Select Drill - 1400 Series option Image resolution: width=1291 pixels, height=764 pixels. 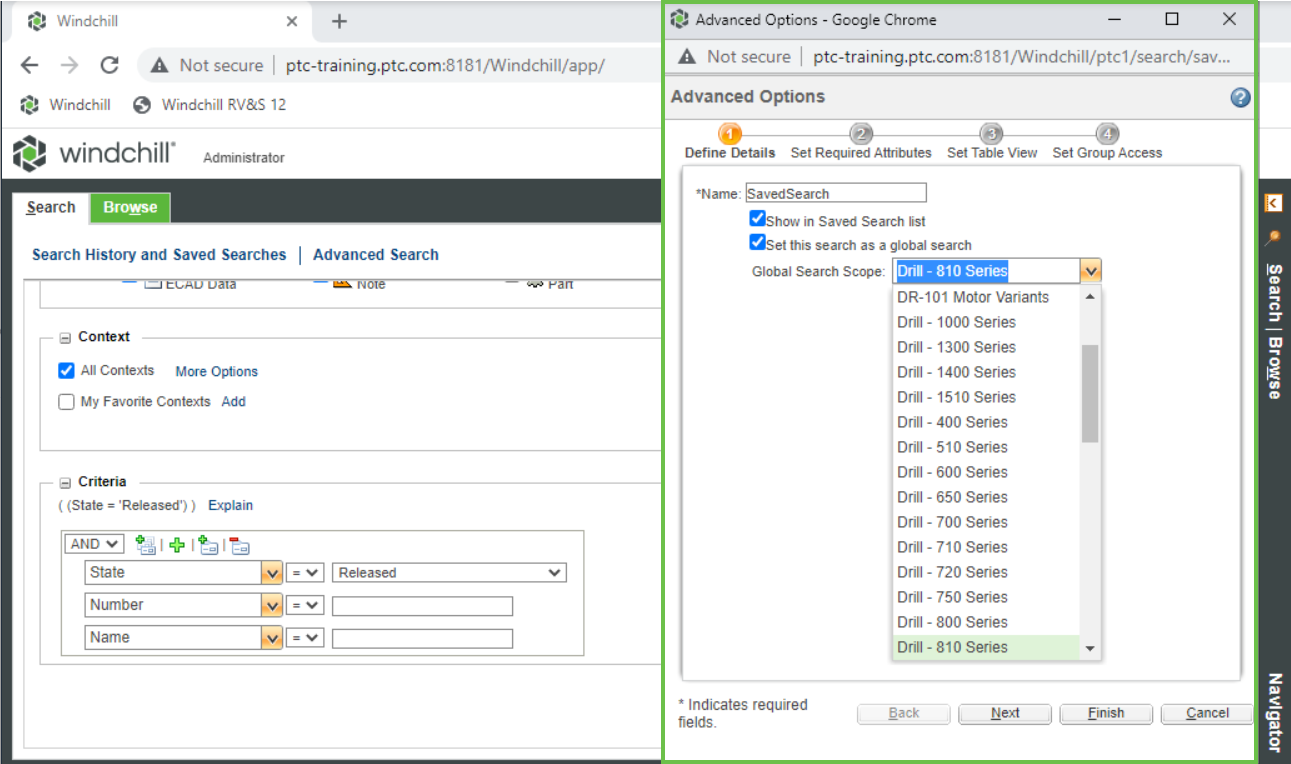tap(986, 372)
